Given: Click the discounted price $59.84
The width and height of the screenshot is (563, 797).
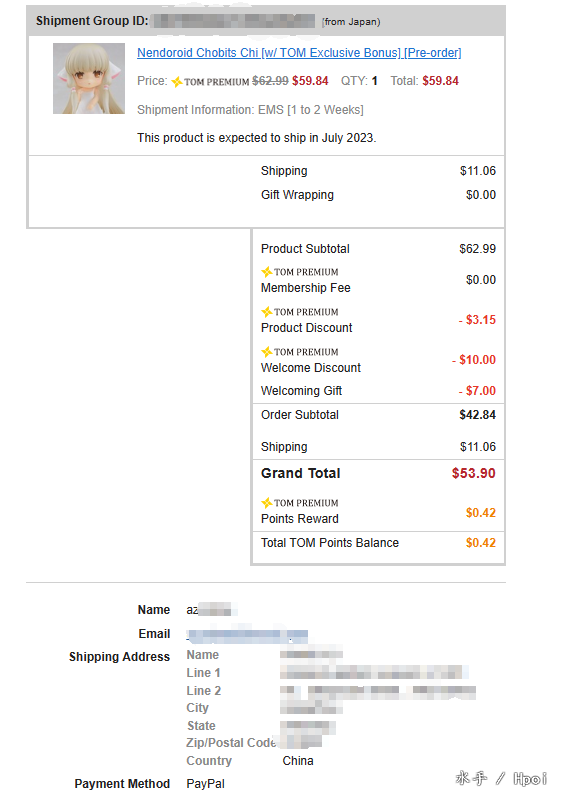Looking at the screenshot, I should click(310, 81).
